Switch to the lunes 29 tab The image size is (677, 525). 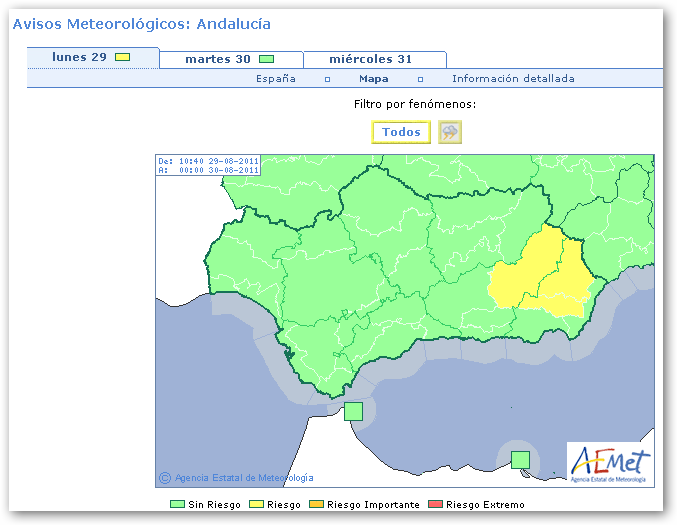tap(80, 57)
